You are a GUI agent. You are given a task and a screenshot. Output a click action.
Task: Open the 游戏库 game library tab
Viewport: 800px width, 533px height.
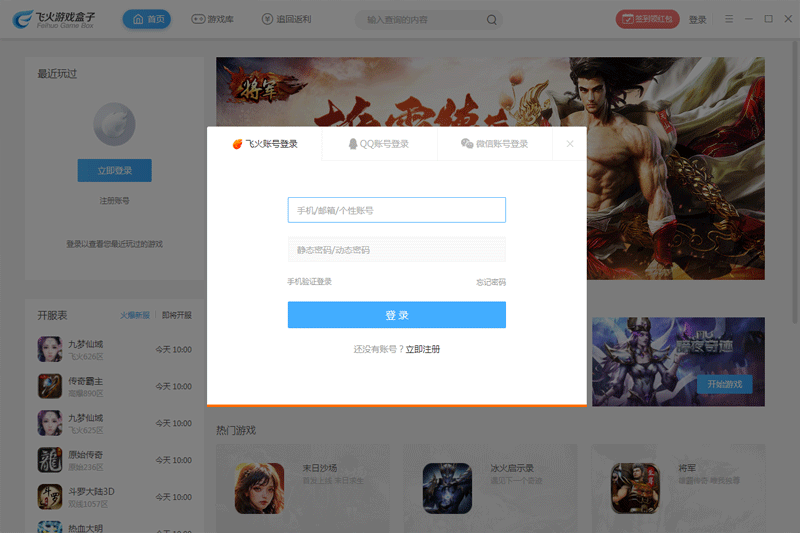pos(212,19)
